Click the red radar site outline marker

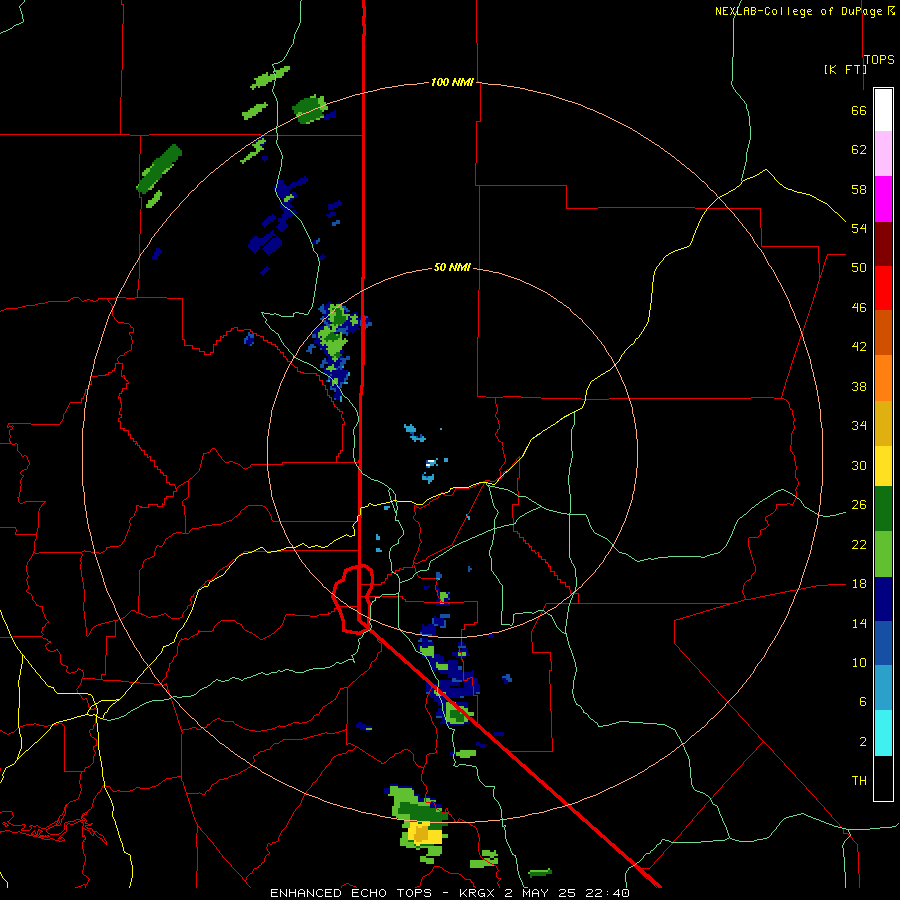[x=354, y=599]
